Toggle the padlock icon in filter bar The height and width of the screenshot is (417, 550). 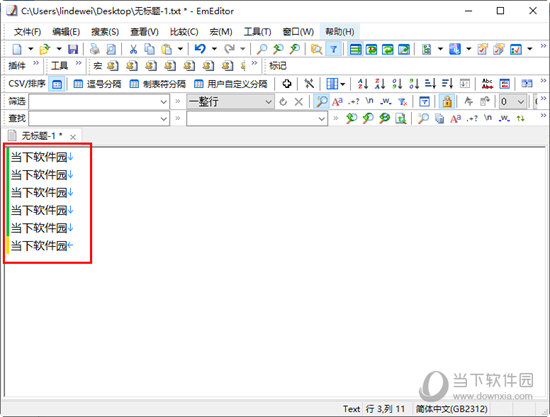447,102
